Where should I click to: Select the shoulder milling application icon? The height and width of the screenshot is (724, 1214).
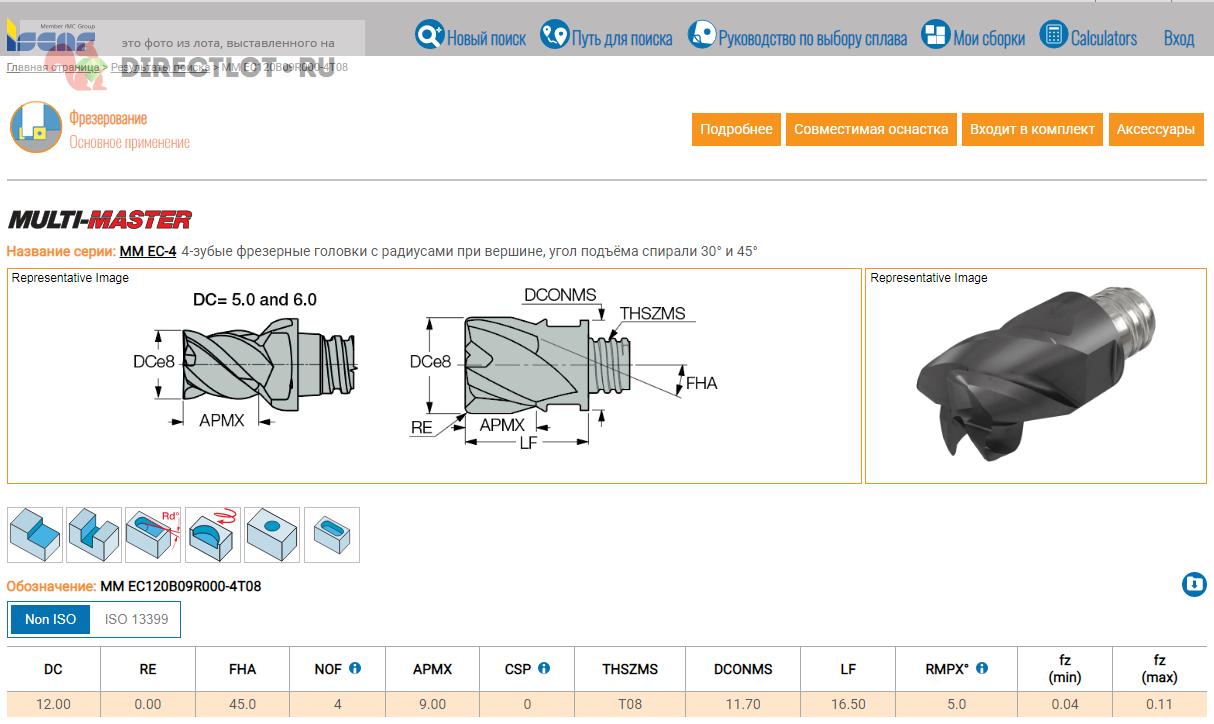pos(34,535)
